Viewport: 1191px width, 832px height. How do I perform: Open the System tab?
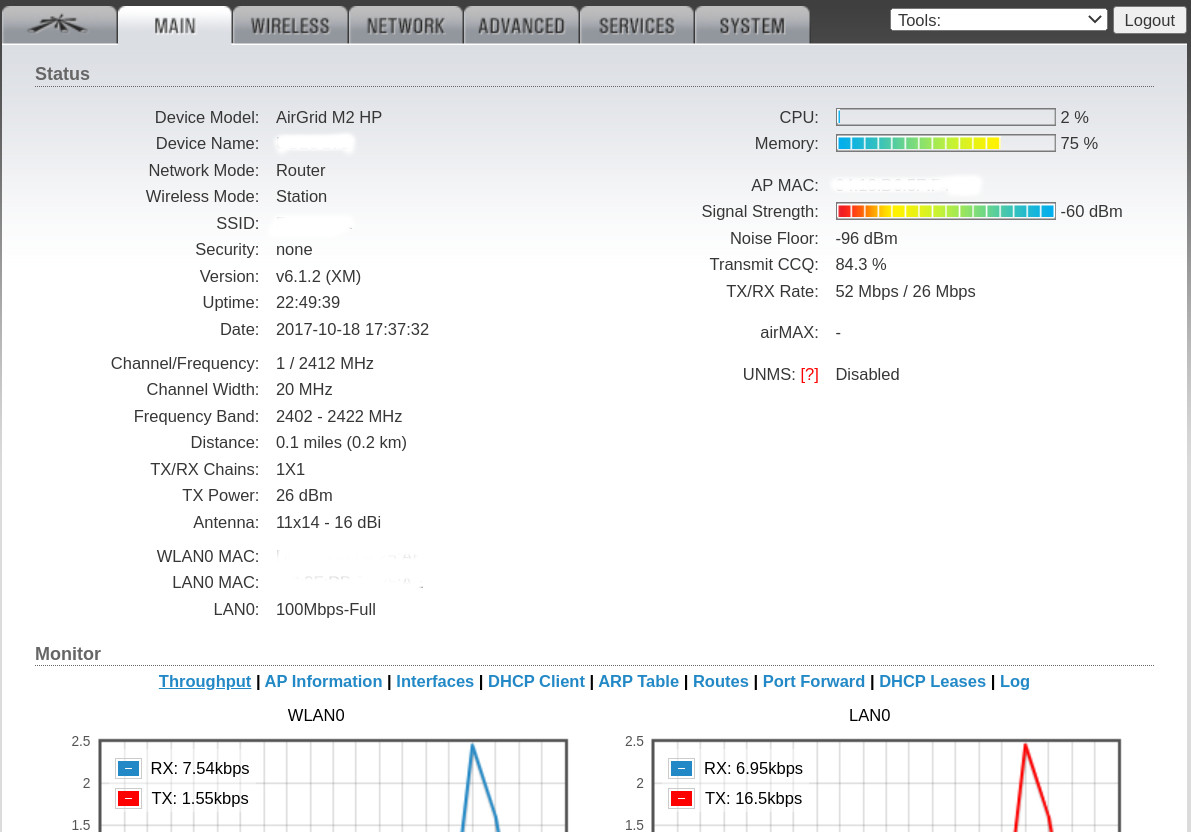click(x=751, y=26)
